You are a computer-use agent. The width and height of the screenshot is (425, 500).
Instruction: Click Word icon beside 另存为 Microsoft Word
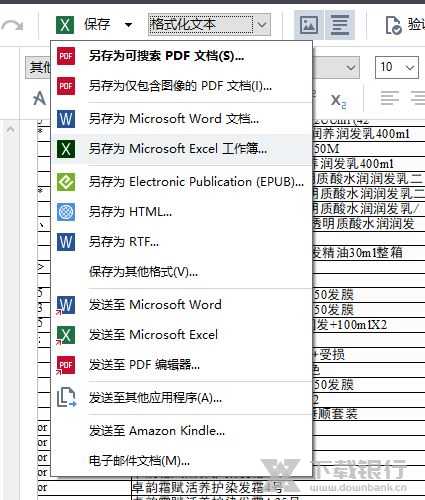point(66,119)
